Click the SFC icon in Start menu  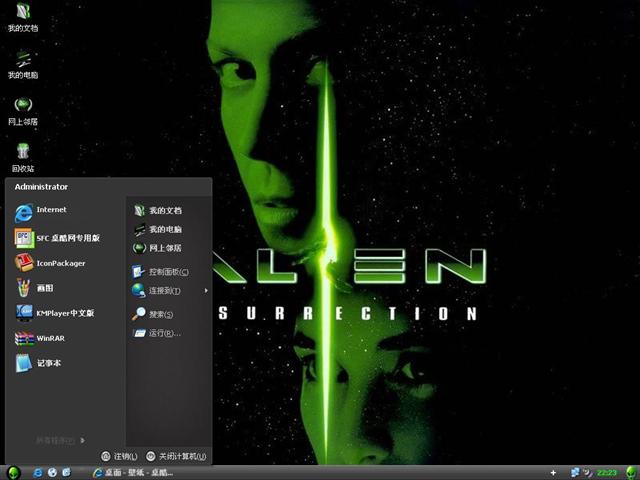click(24, 238)
